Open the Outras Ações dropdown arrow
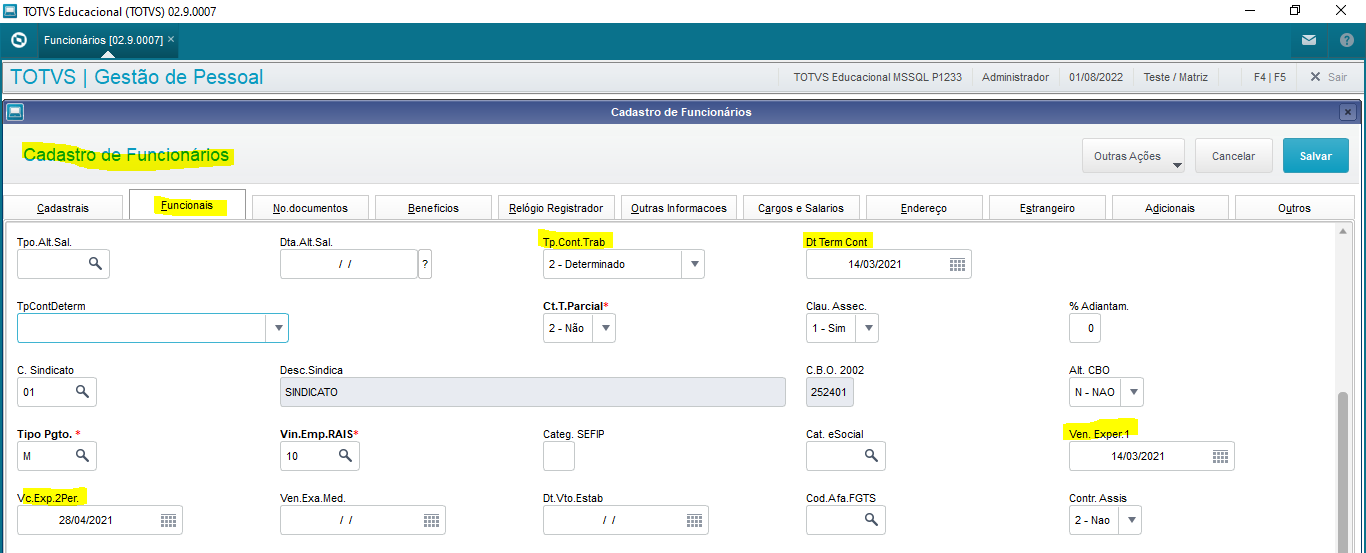This screenshot has width=1366, height=553. tap(1177, 166)
